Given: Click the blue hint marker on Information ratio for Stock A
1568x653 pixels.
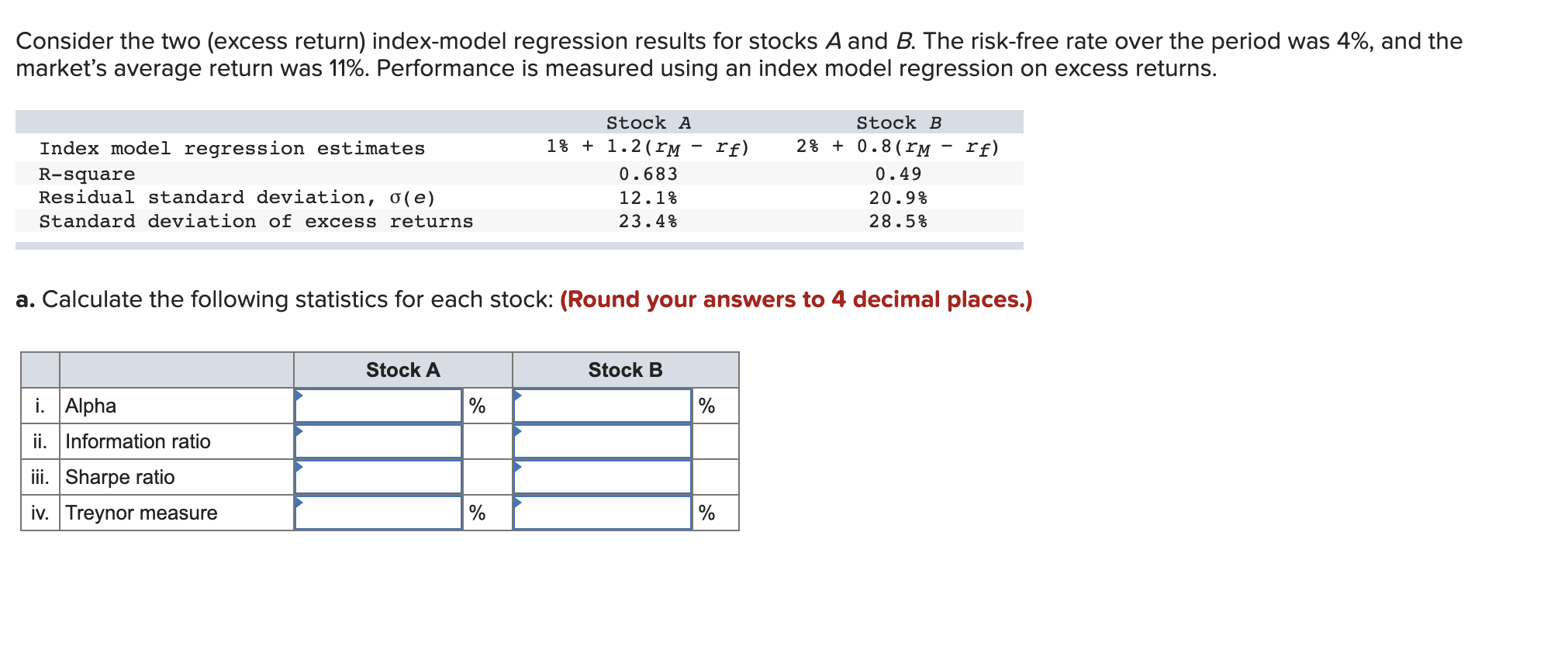Looking at the screenshot, I should pyautogui.click(x=300, y=432).
